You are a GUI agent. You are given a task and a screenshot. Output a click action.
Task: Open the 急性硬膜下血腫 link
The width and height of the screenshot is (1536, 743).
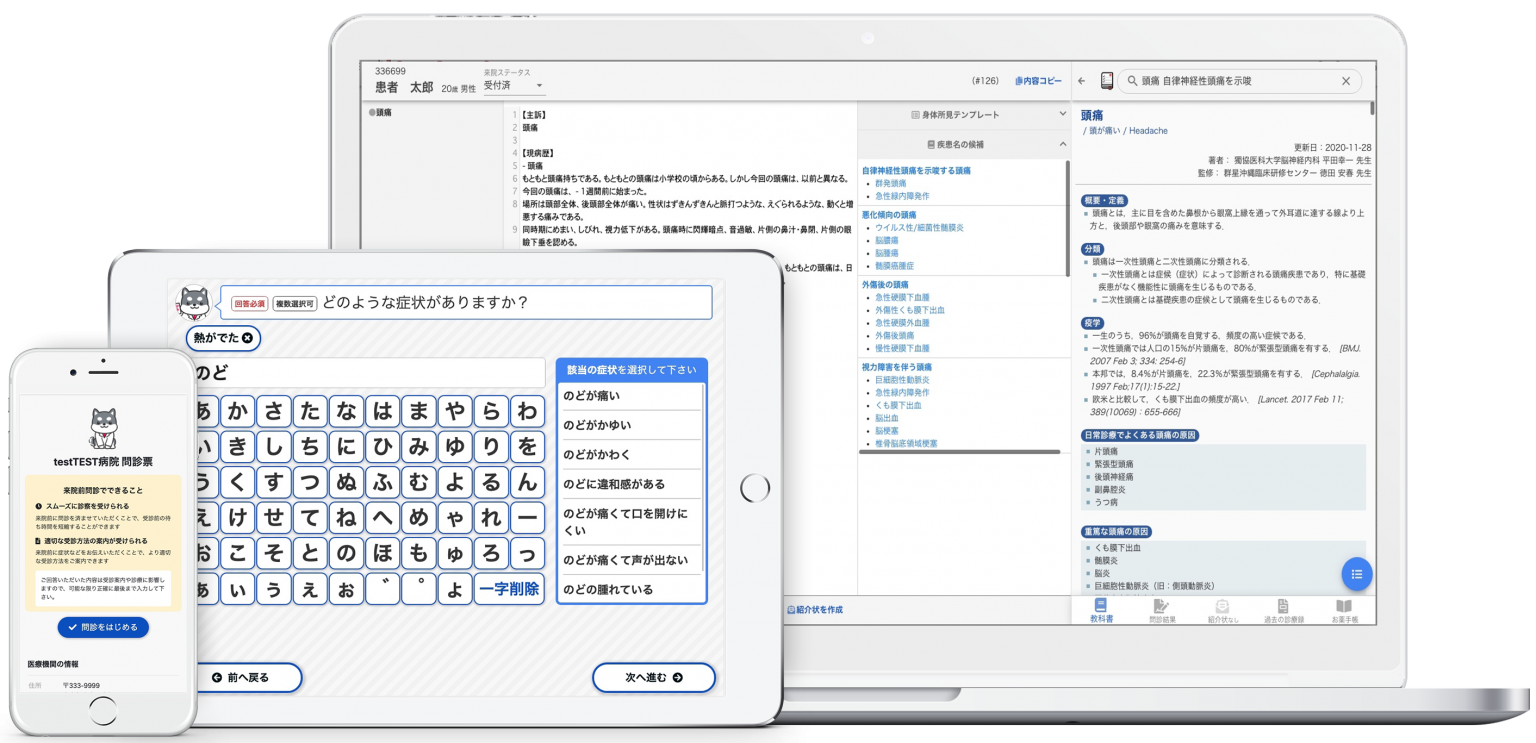902,297
